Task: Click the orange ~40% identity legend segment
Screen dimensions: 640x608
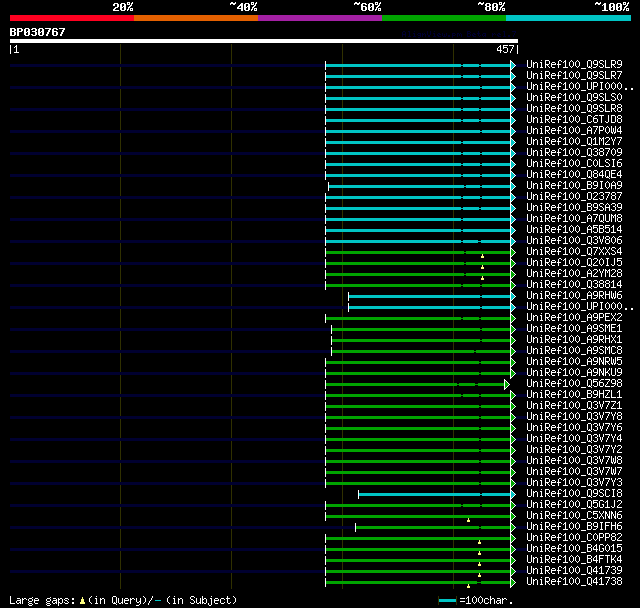Action: tap(196, 18)
